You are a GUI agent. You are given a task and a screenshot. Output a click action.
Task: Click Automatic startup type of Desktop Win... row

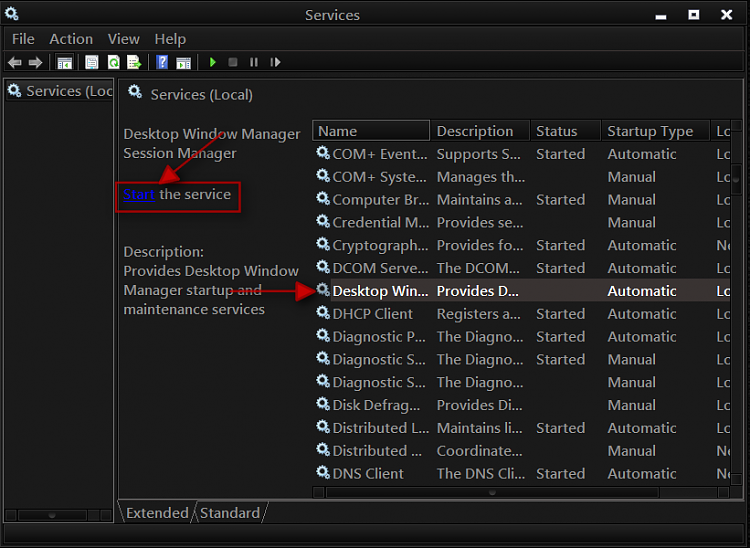(642, 291)
